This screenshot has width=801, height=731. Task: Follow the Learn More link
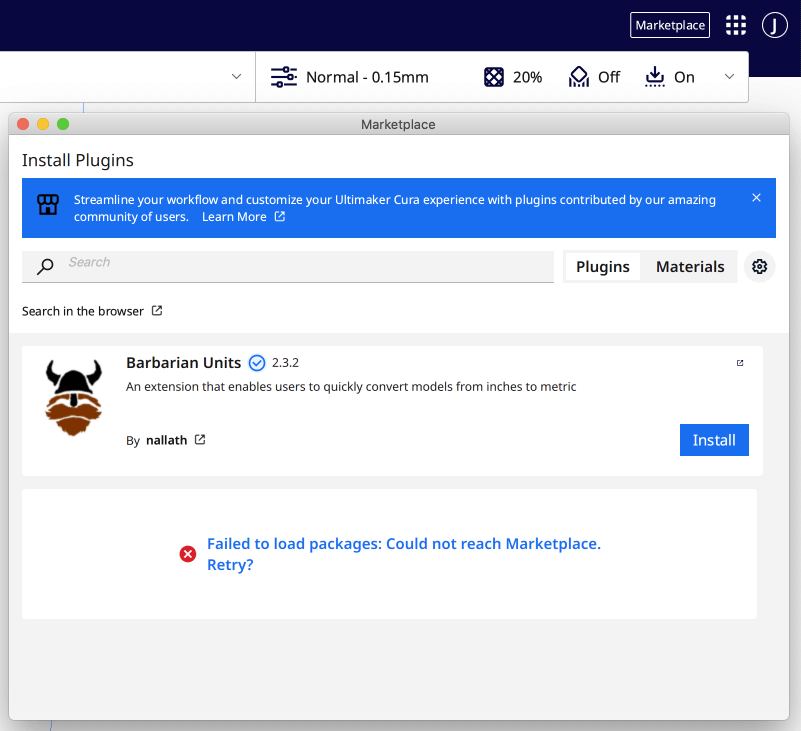(234, 217)
